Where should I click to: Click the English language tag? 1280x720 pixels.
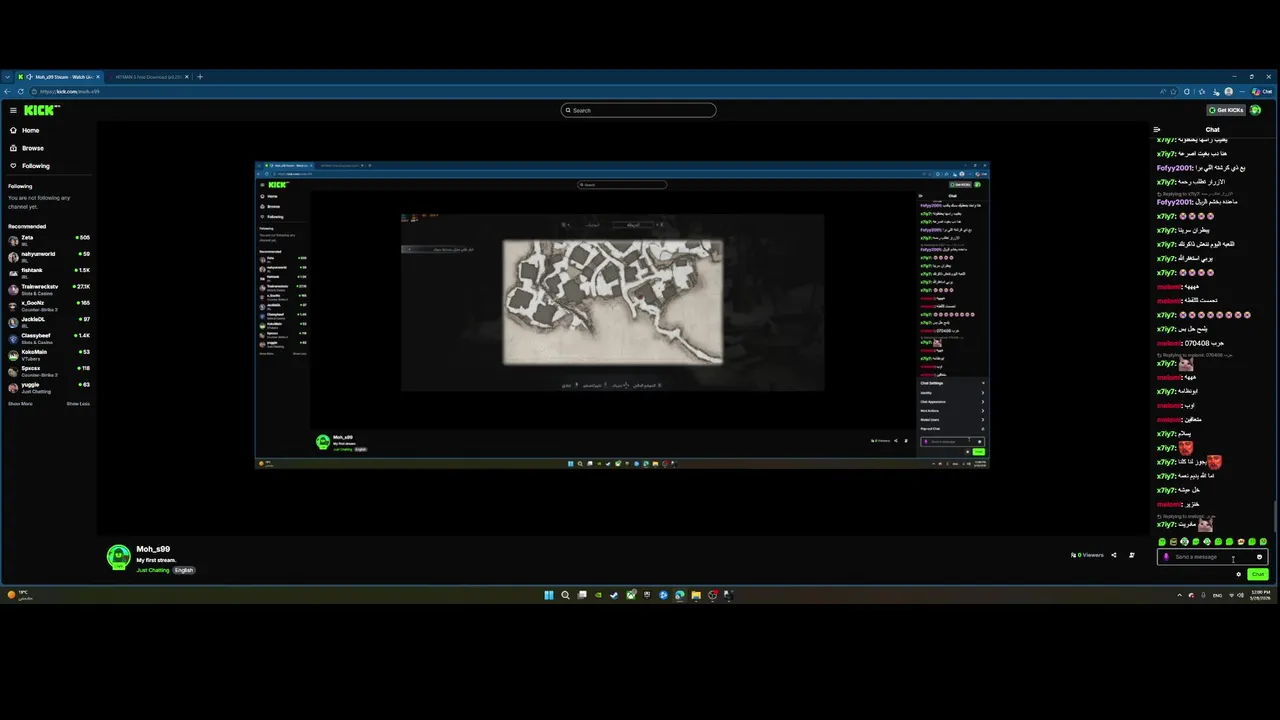pos(184,570)
